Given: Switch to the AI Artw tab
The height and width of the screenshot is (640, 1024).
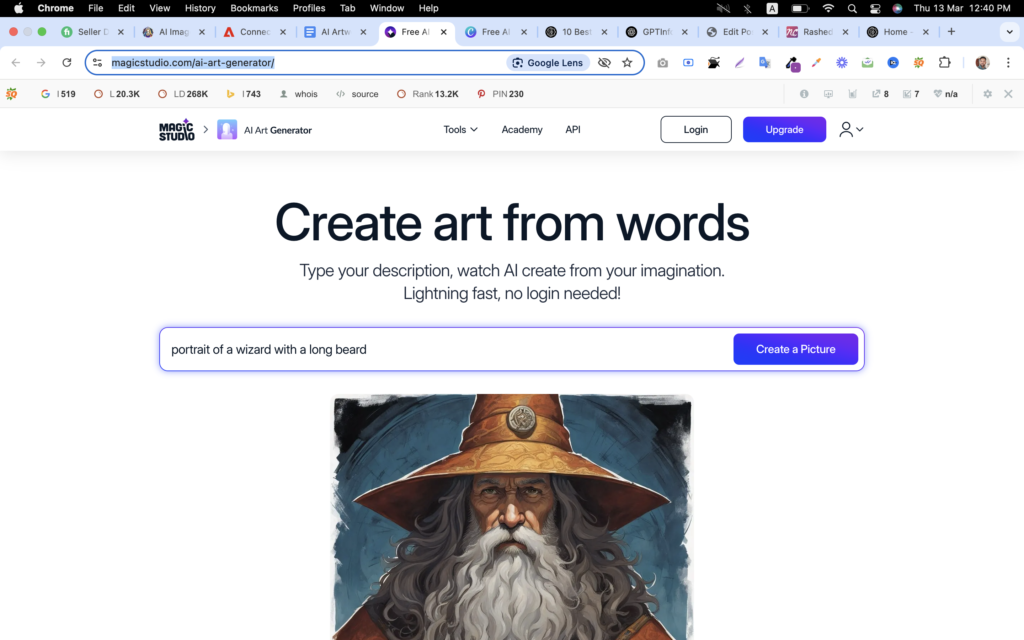Looking at the screenshot, I should [335, 31].
